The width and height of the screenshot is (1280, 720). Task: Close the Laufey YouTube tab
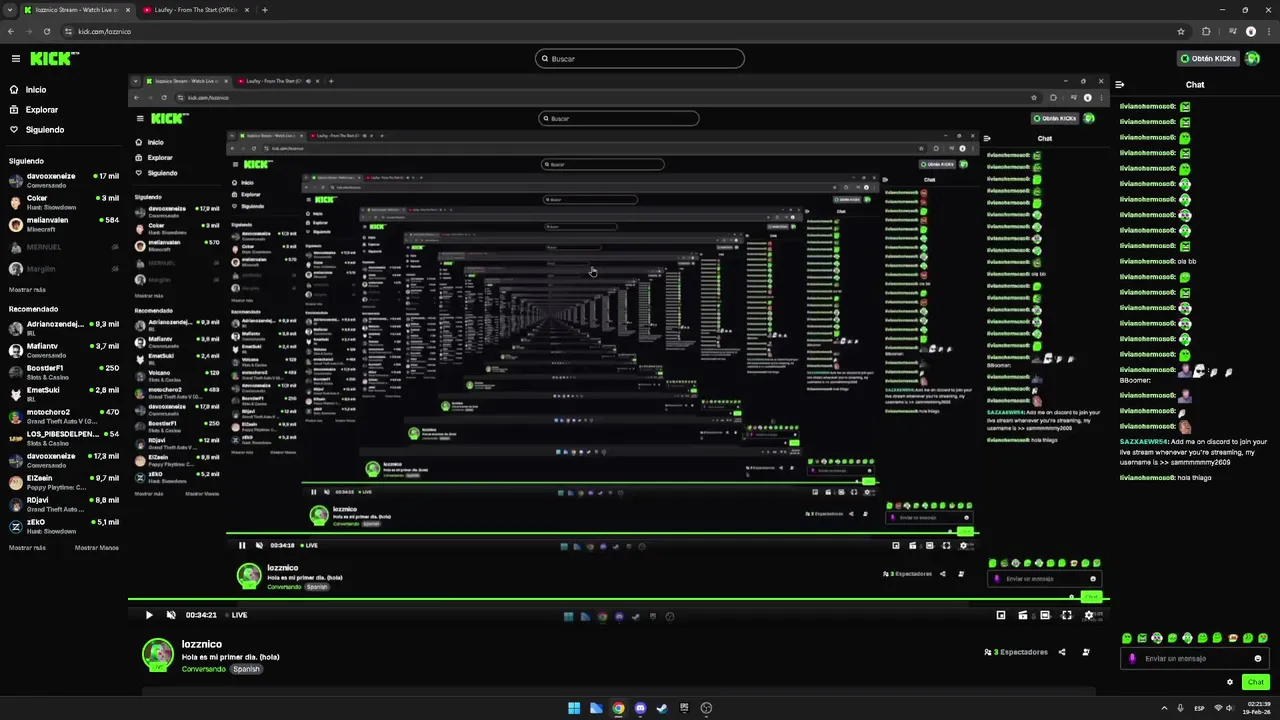click(246, 10)
